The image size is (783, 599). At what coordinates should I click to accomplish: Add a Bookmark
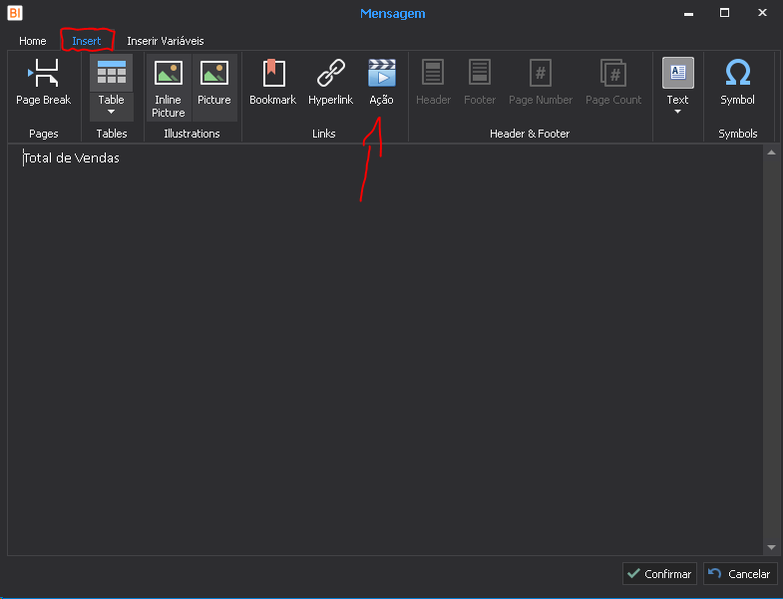273,82
